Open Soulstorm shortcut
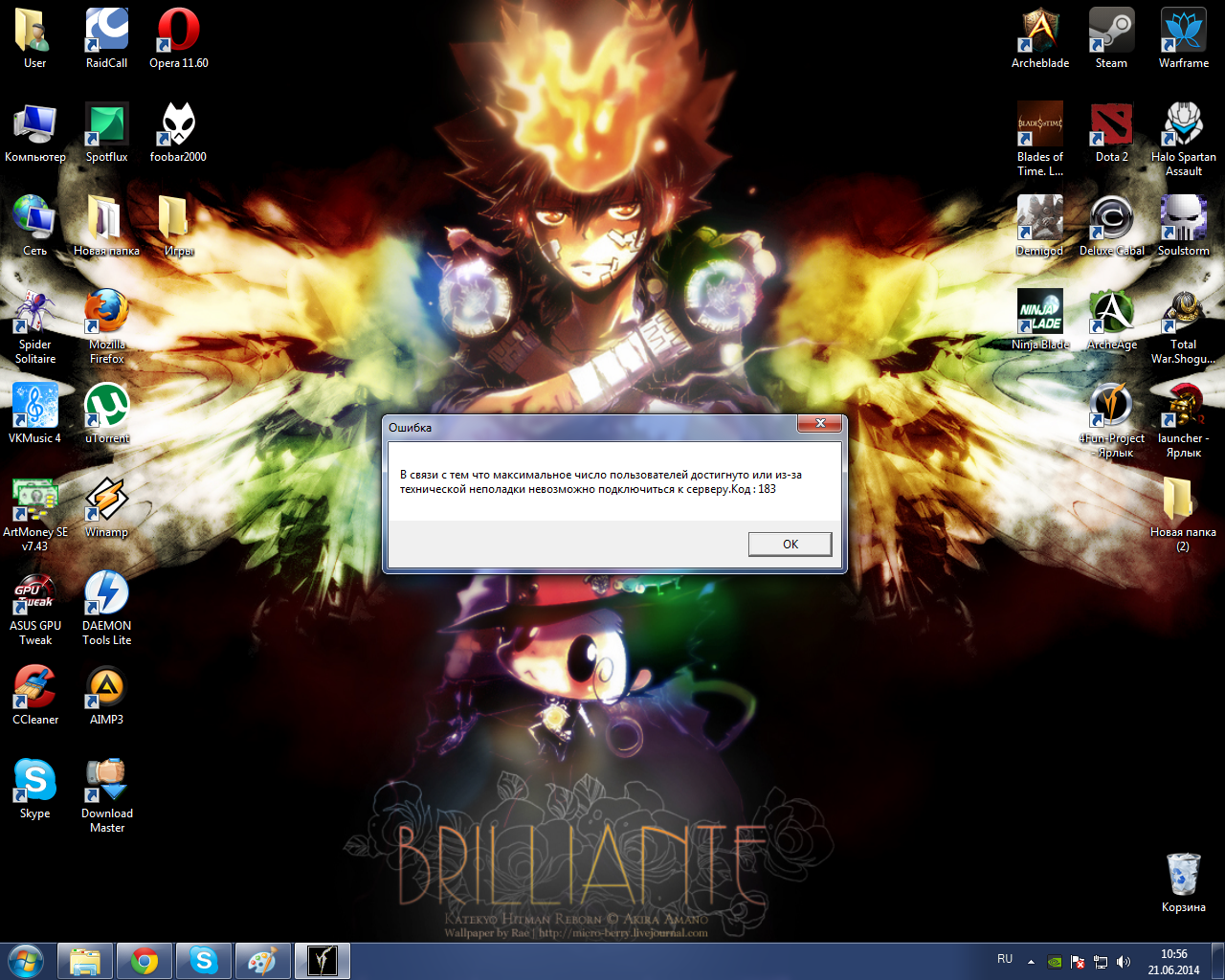This screenshot has width=1225, height=980. pos(1184,227)
